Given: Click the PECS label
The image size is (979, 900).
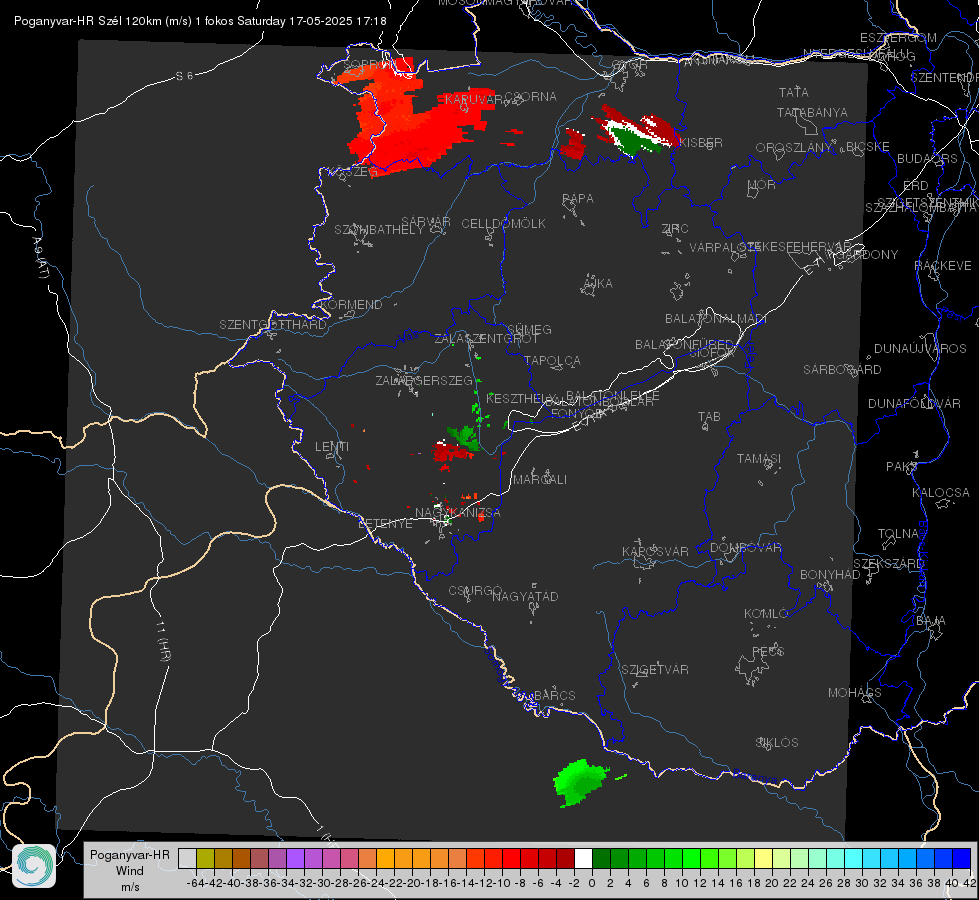Looking at the screenshot, I should pyautogui.click(x=767, y=651).
